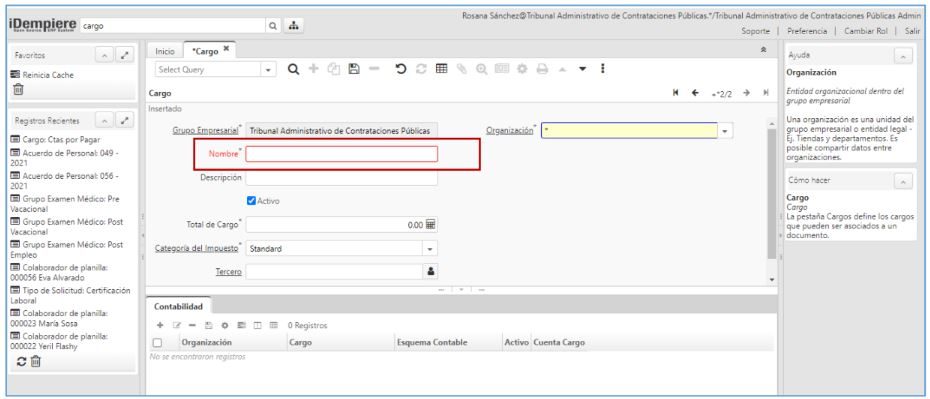The image size is (930, 399).
Task: Collapse the Registros Recientes panel
Action: coord(104,121)
